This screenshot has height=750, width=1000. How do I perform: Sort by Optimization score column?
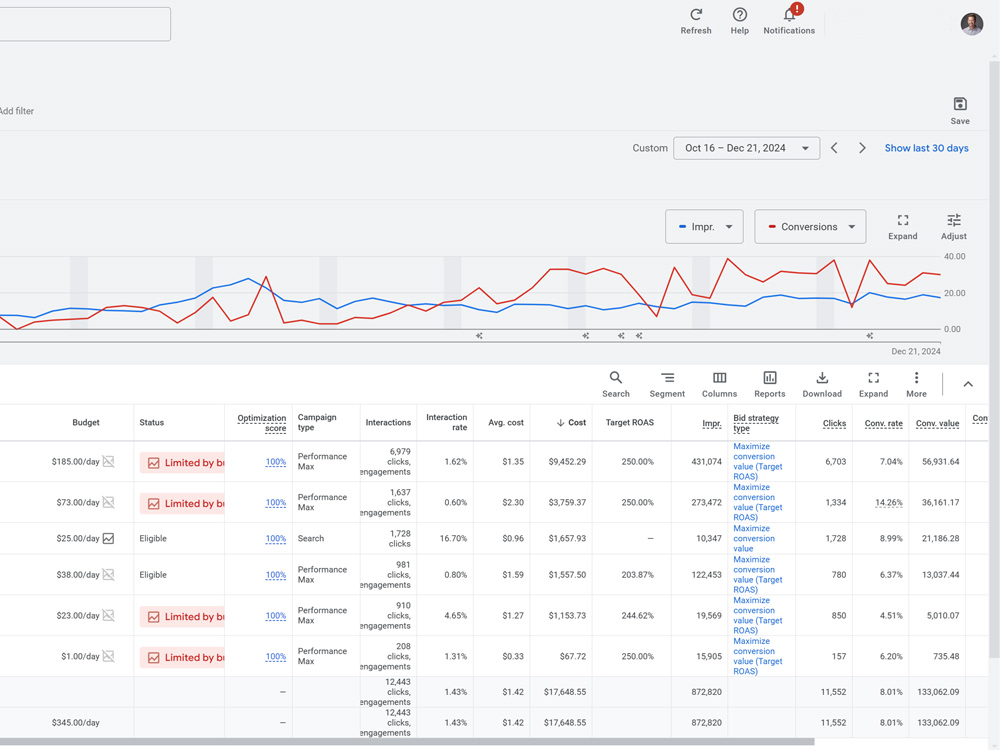(x=261, y=423)
